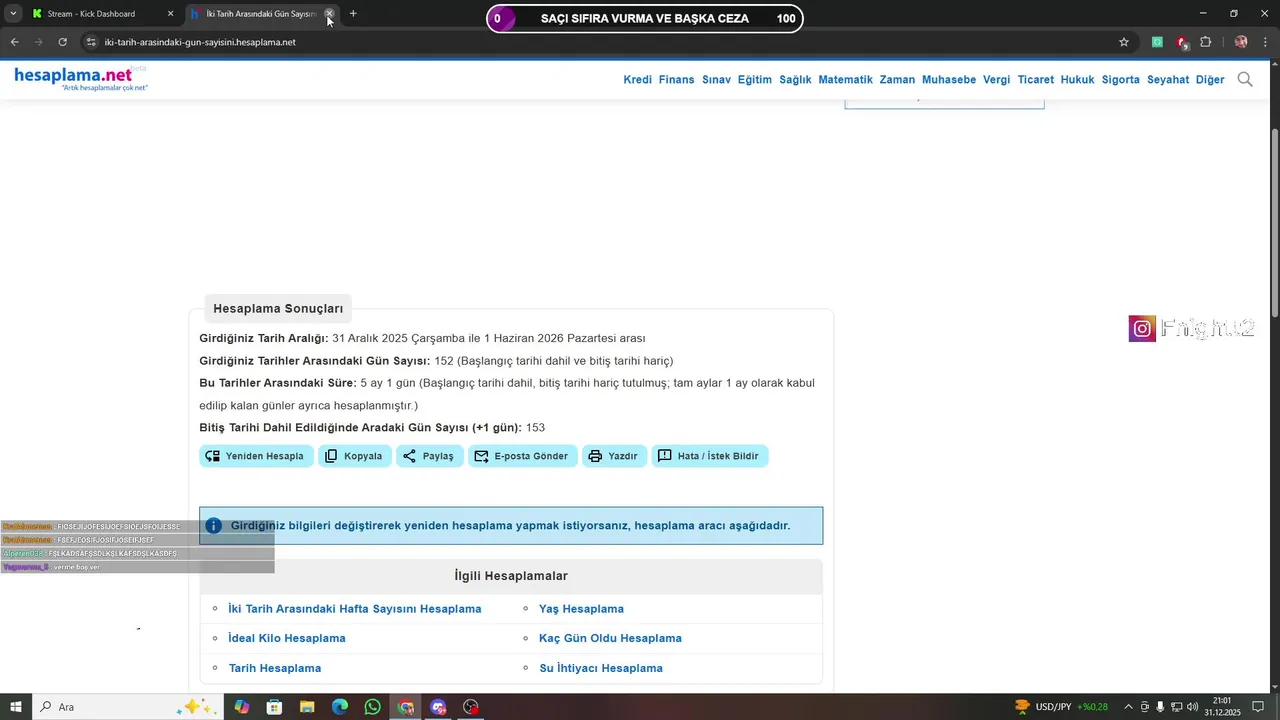
Task: Open the Ticaret menu
Action: (1036, 80)
